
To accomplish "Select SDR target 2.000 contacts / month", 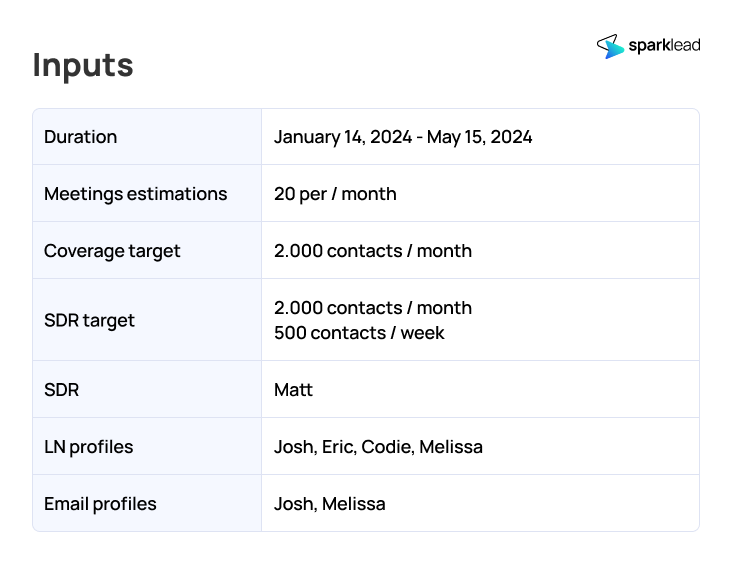I will 373,308.
